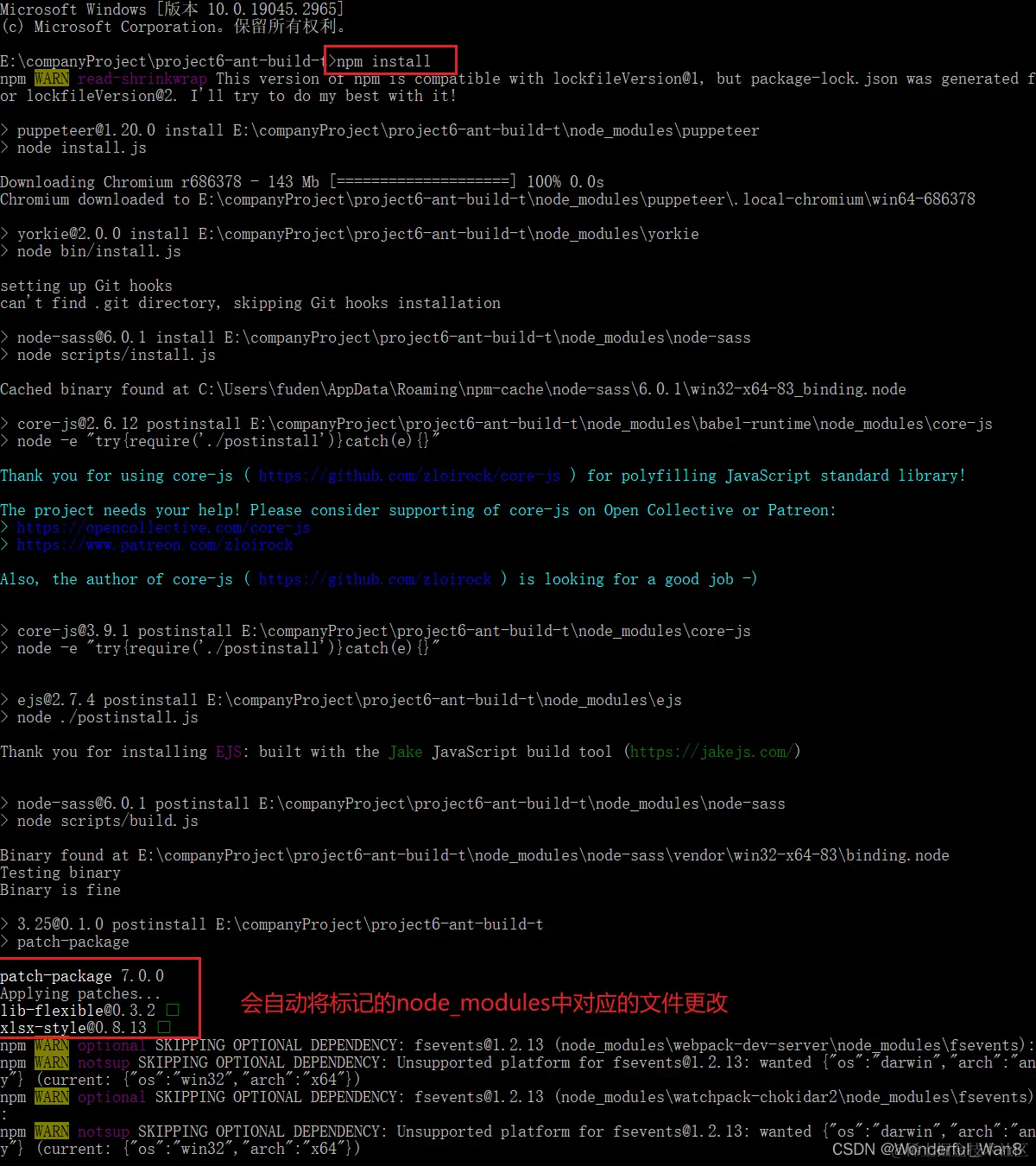Click the 'Cached binary found at' line
Image resolution: width=1036 pixels, height=1166 pixels.
[x=453, y=389]
